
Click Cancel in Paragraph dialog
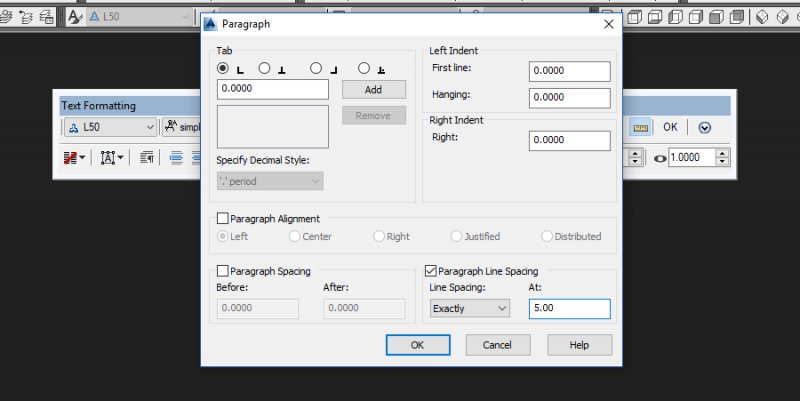[498, 345]
